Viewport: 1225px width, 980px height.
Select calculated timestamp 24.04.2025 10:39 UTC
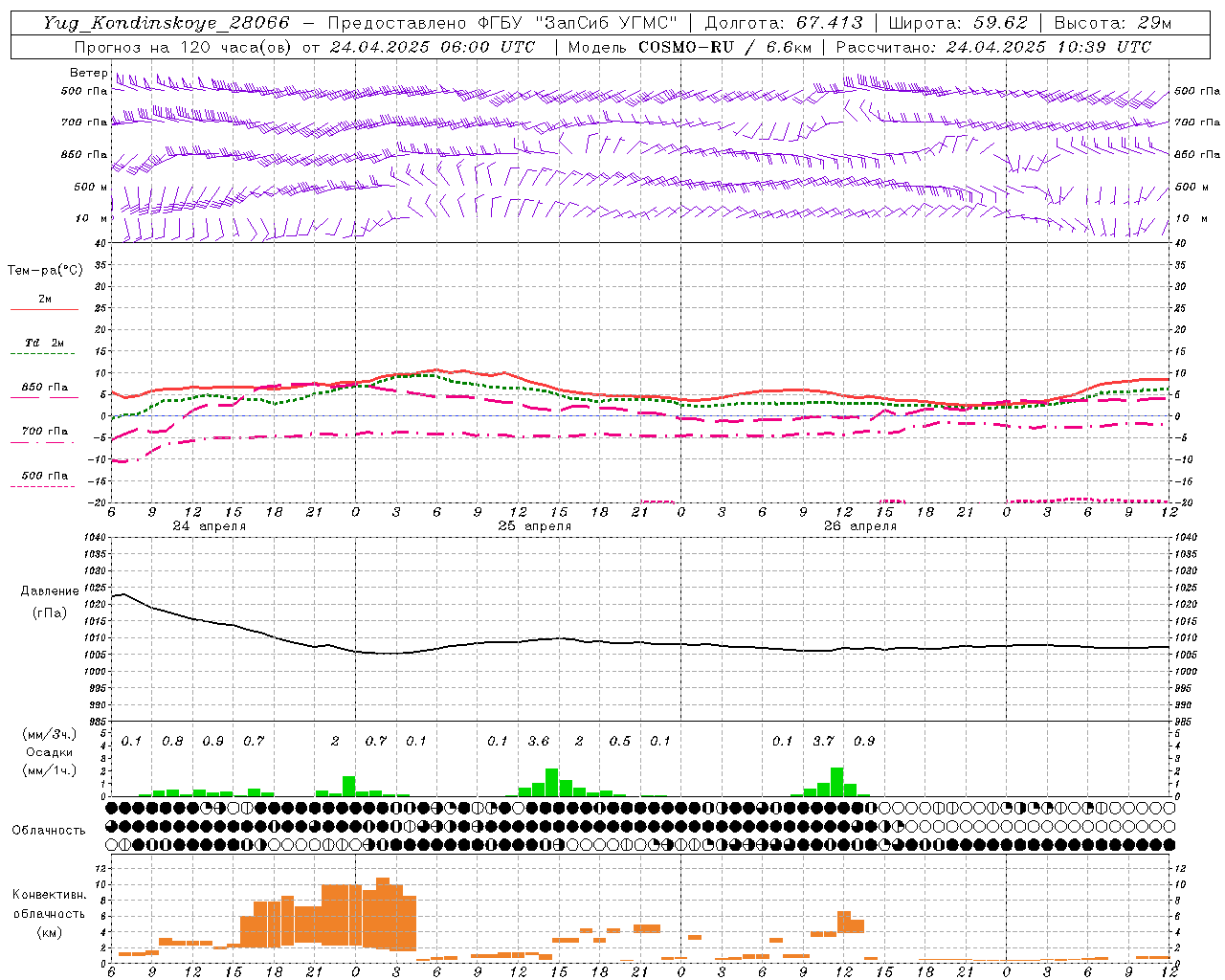tap(1049, 47)
